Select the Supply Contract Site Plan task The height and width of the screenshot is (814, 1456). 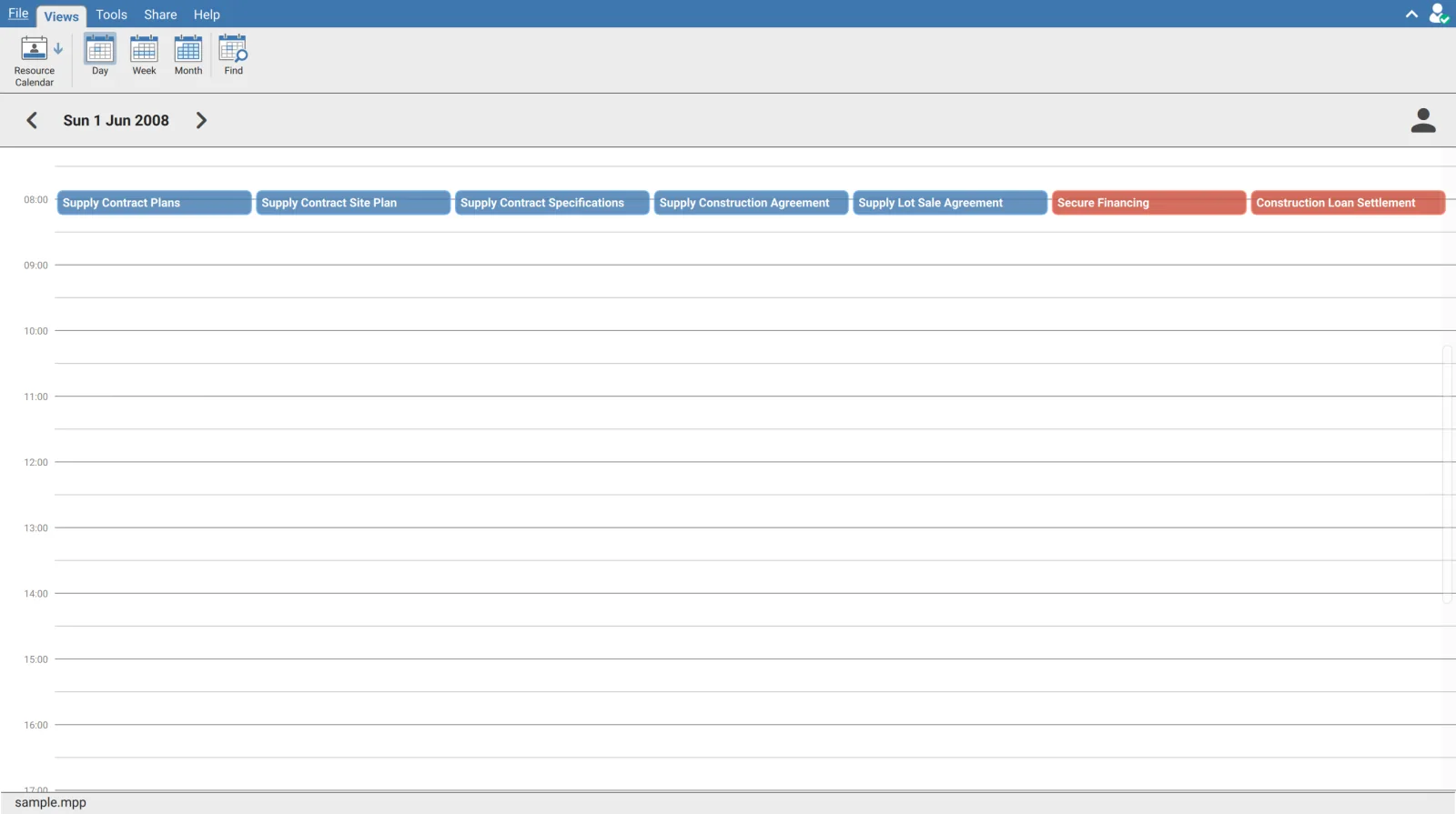[353, 203]
